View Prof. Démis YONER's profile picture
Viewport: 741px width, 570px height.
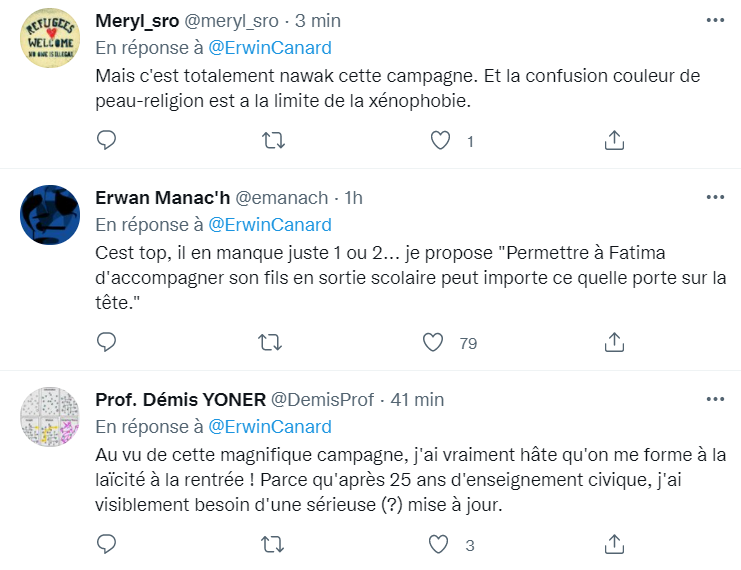click(x=50, y=416)
